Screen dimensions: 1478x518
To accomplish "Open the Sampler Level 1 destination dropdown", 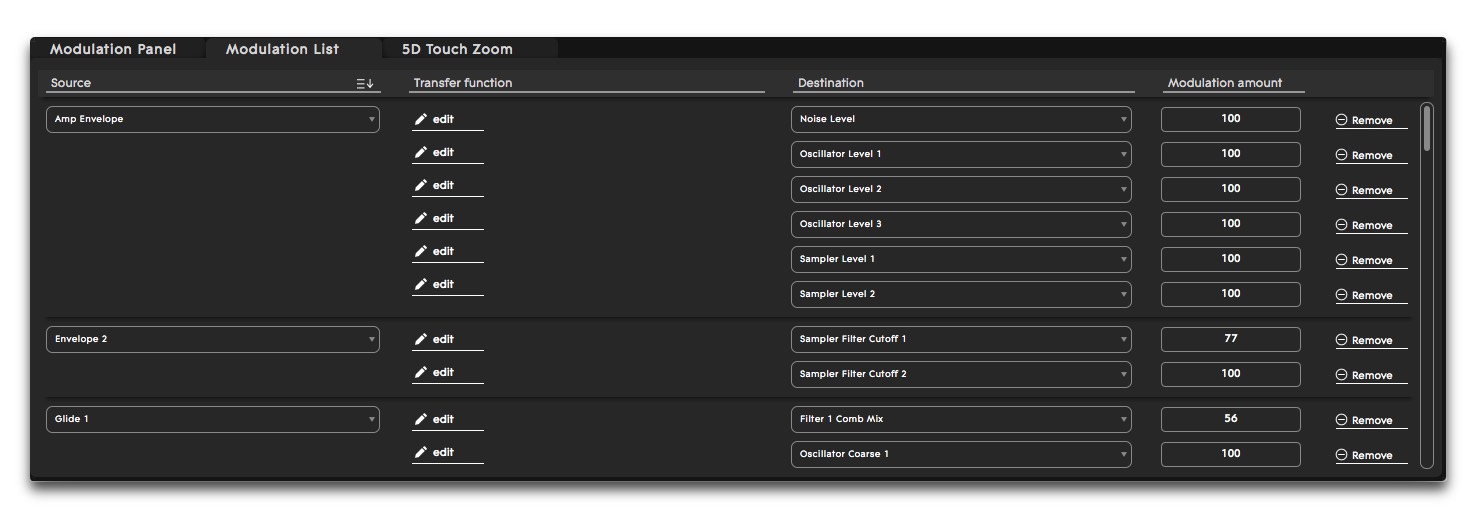I will (x=961, y=259).
